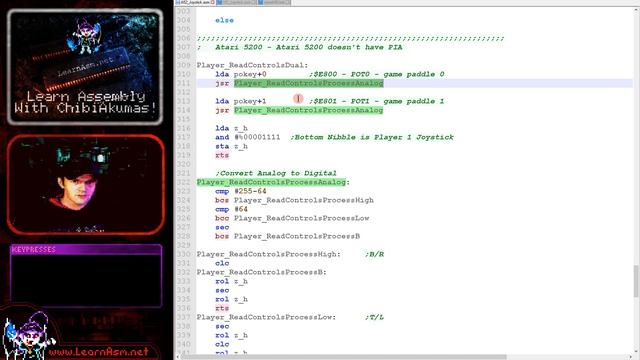Click the presenter webcam video frame
Viewport: 640px width, 360px height.
coord(86,185)
